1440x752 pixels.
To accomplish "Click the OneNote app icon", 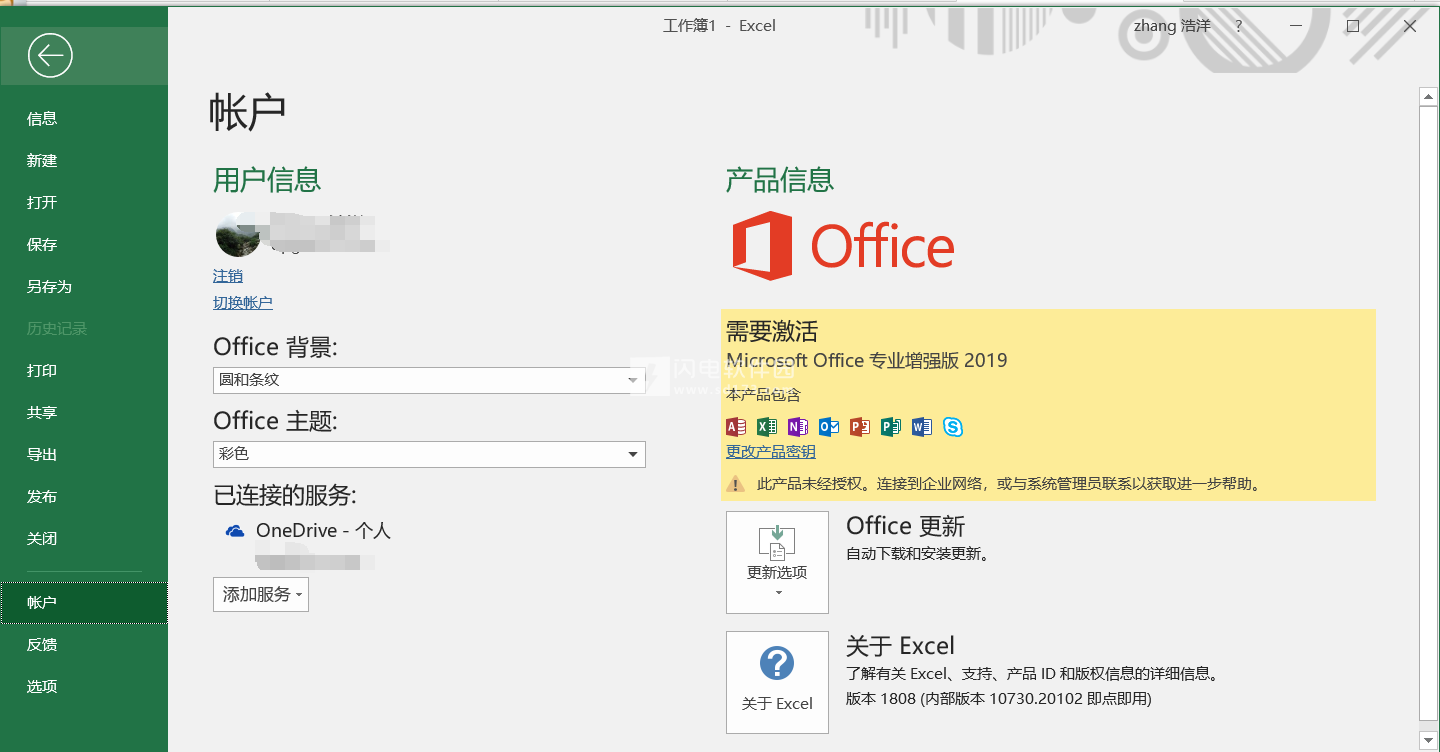I will [798, 427].
